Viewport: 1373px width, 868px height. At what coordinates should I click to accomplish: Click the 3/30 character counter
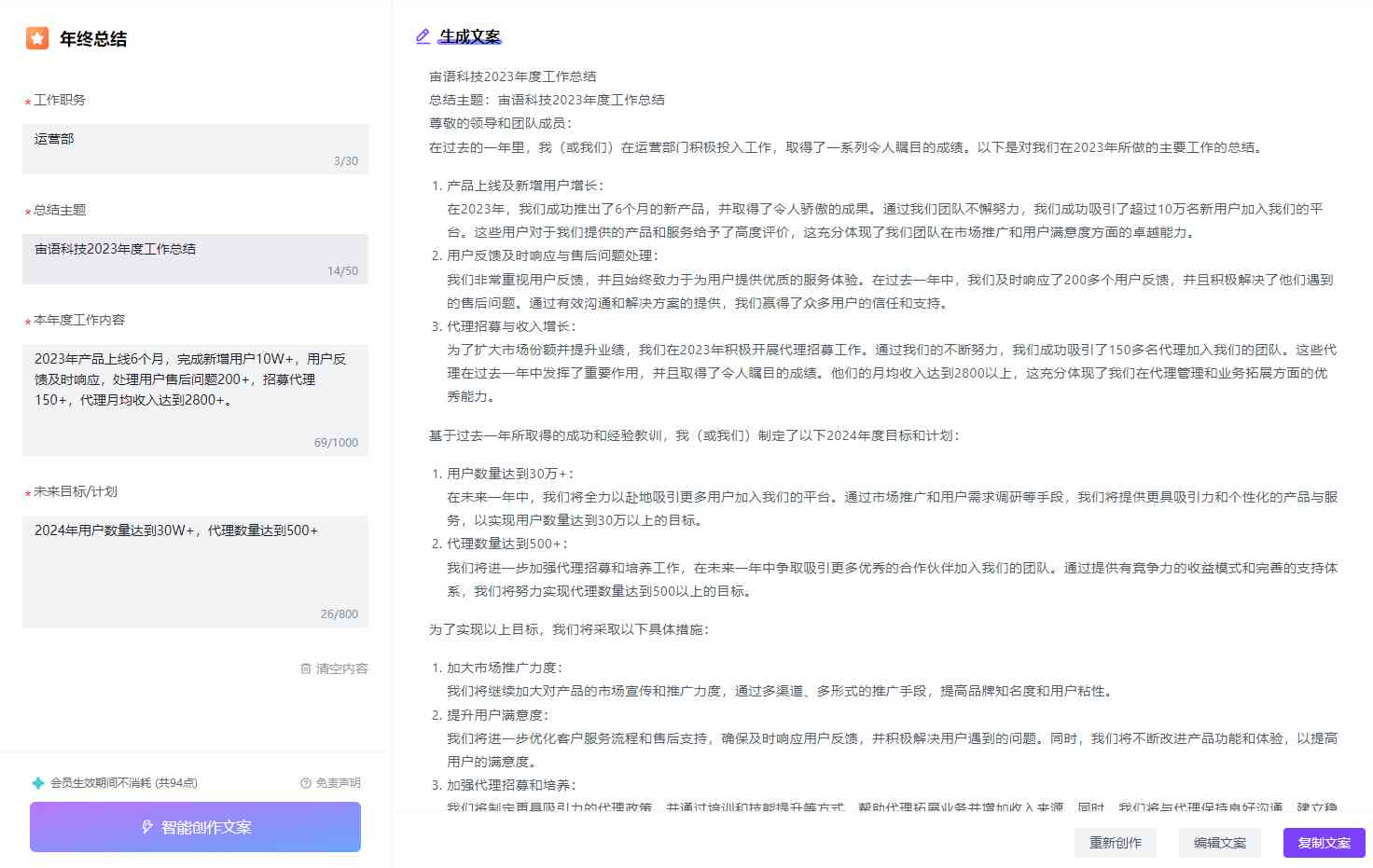pyautogui.click(x=346, y=161)
